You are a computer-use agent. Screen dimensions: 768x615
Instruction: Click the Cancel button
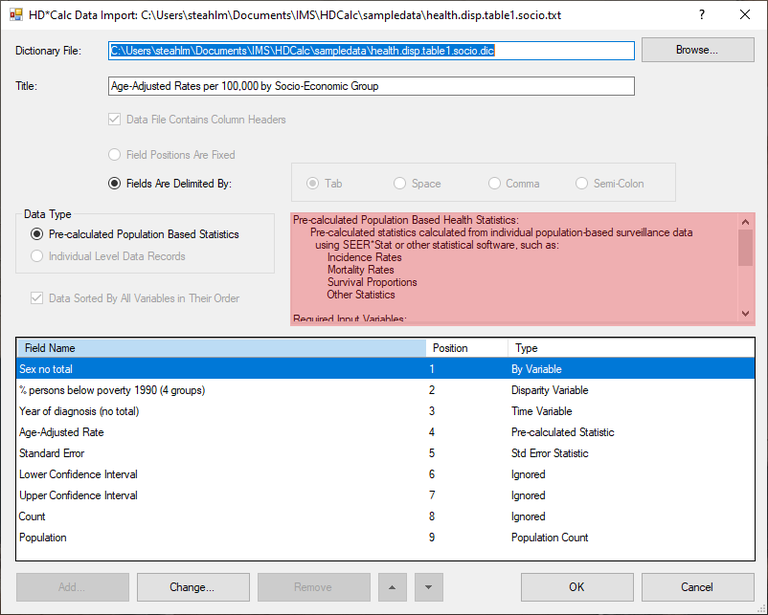697,587
